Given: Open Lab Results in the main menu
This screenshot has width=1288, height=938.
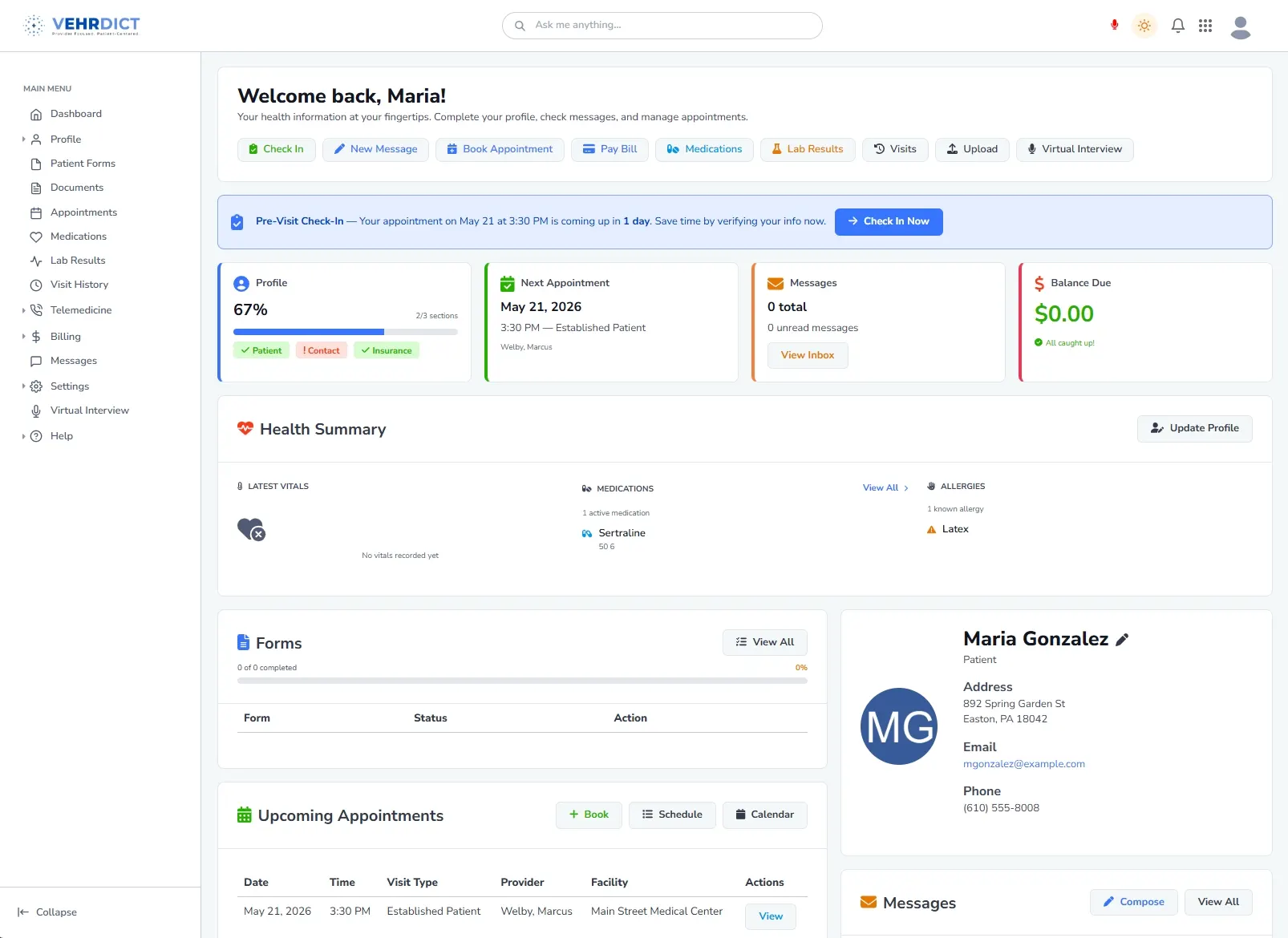Looking at the screenshot, I should point(78,261).
